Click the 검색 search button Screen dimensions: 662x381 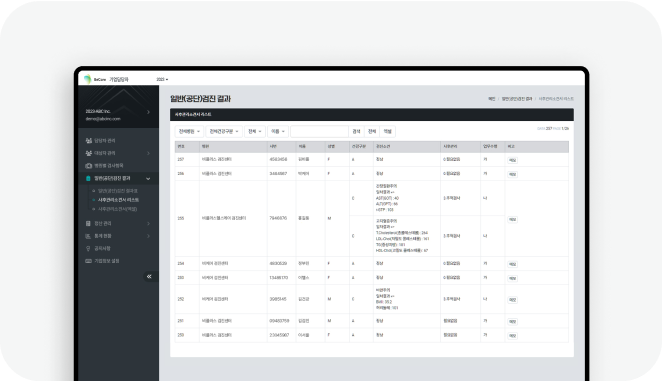tap(356, 131)
